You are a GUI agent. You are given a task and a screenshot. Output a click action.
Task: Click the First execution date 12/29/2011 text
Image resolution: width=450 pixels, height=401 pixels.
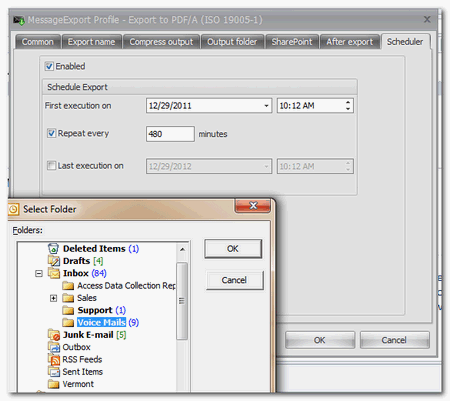click(x=170, y=106)
